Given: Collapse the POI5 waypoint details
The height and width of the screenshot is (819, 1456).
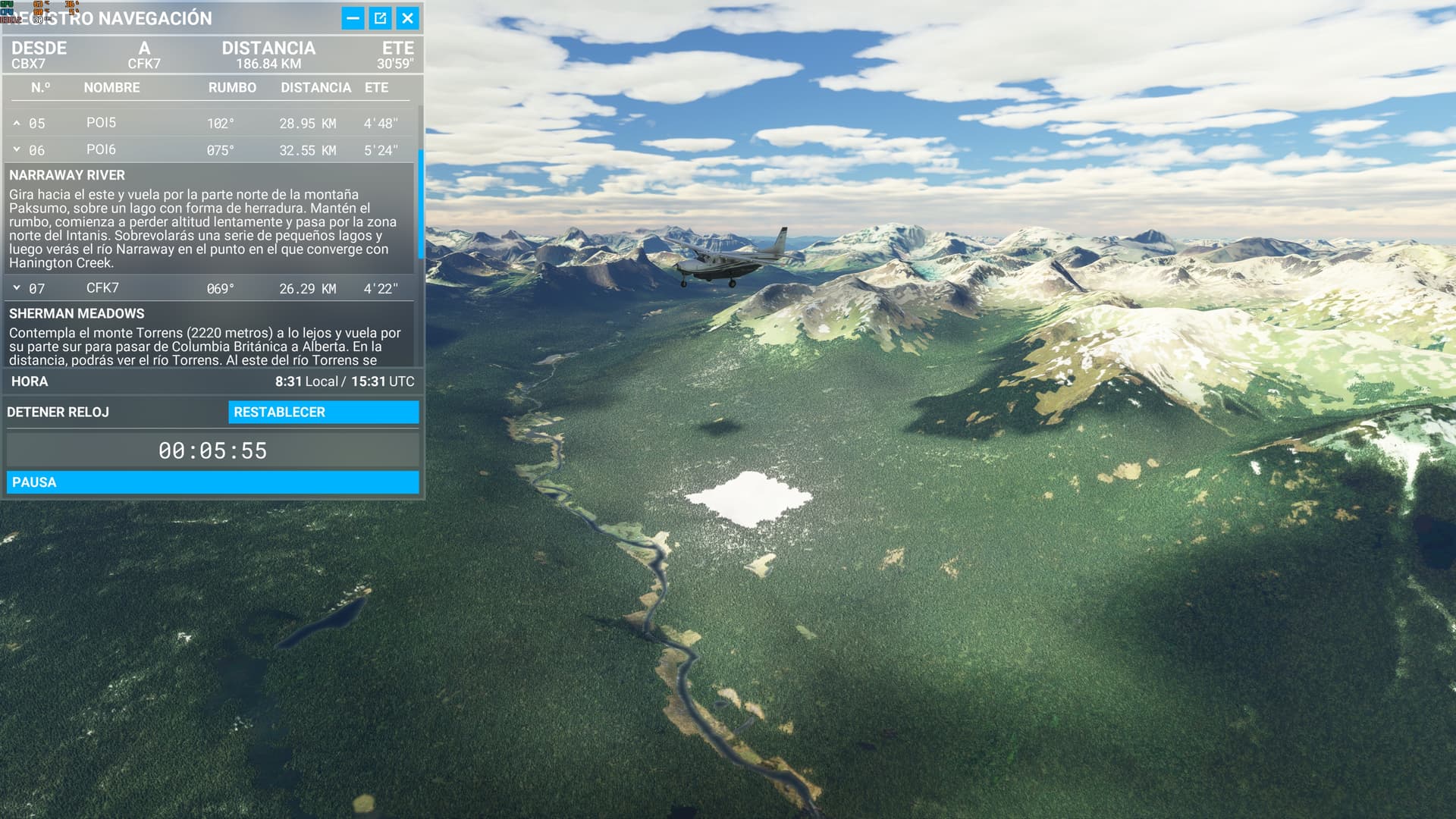Looking at the screenshot, I should pos(17,122).
